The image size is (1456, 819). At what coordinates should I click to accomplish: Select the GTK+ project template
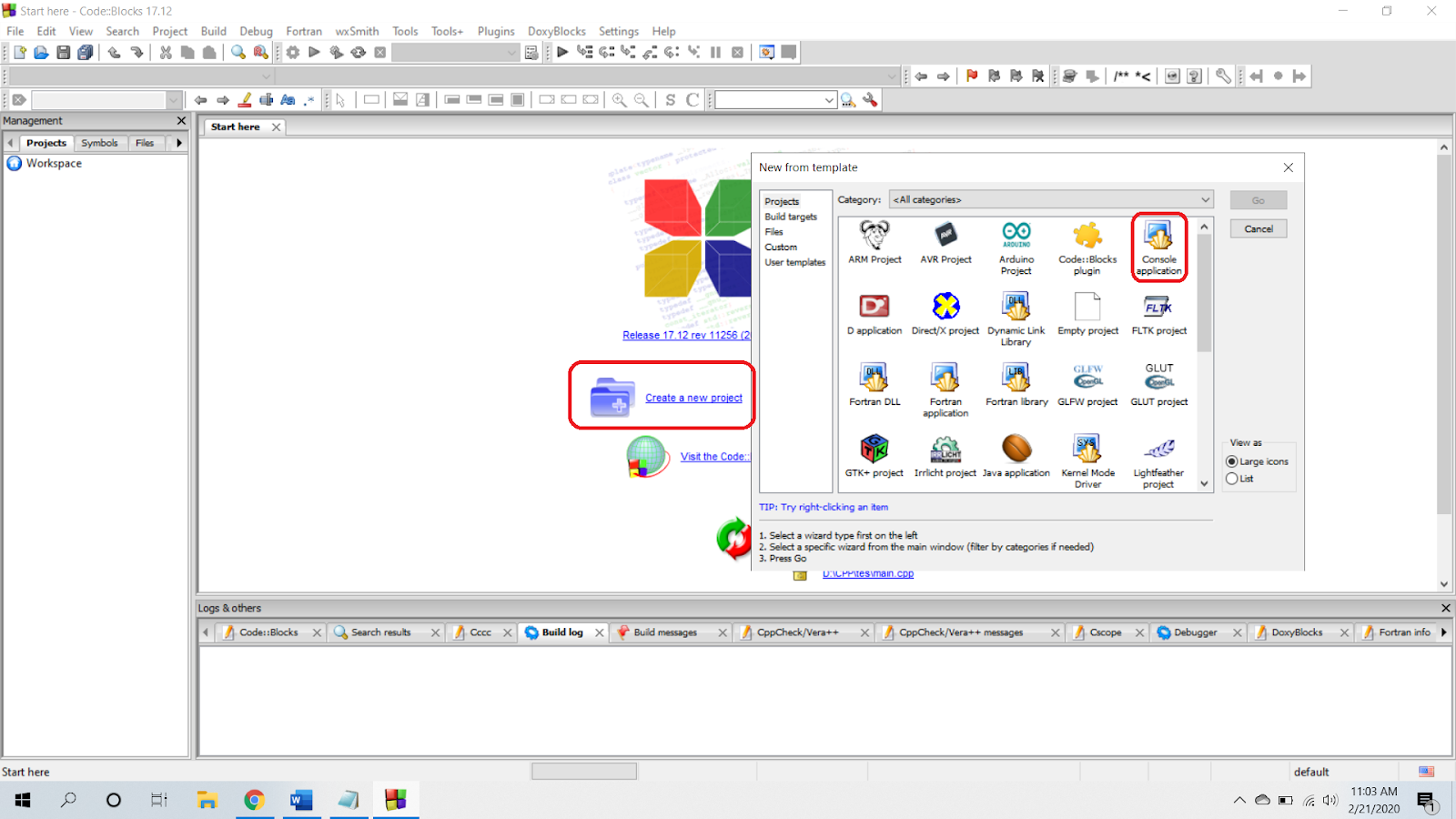pos(875,456)
